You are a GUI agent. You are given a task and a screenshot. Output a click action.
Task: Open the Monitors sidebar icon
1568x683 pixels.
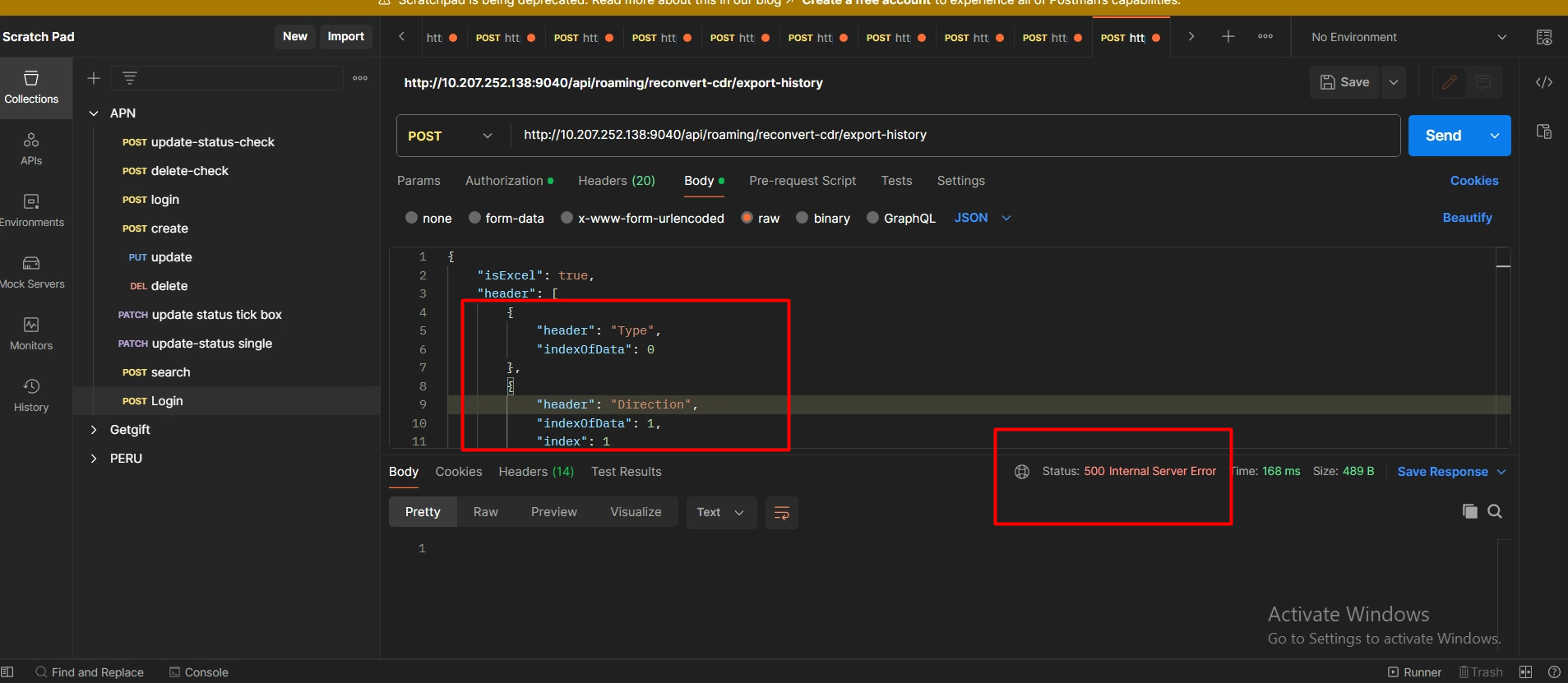(x=31, y=334)
